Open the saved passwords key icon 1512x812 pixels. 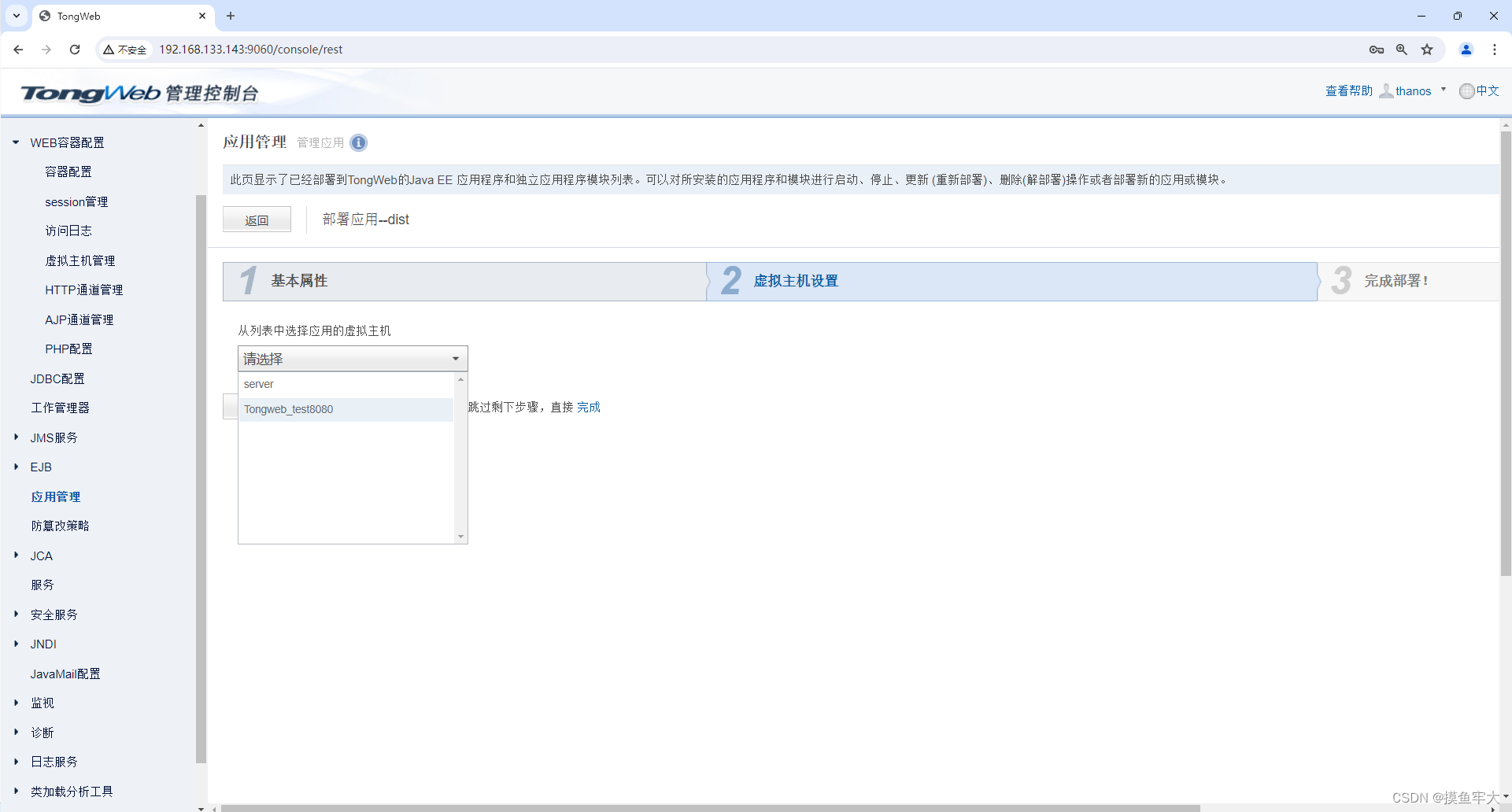click(x=1376, y=50)
